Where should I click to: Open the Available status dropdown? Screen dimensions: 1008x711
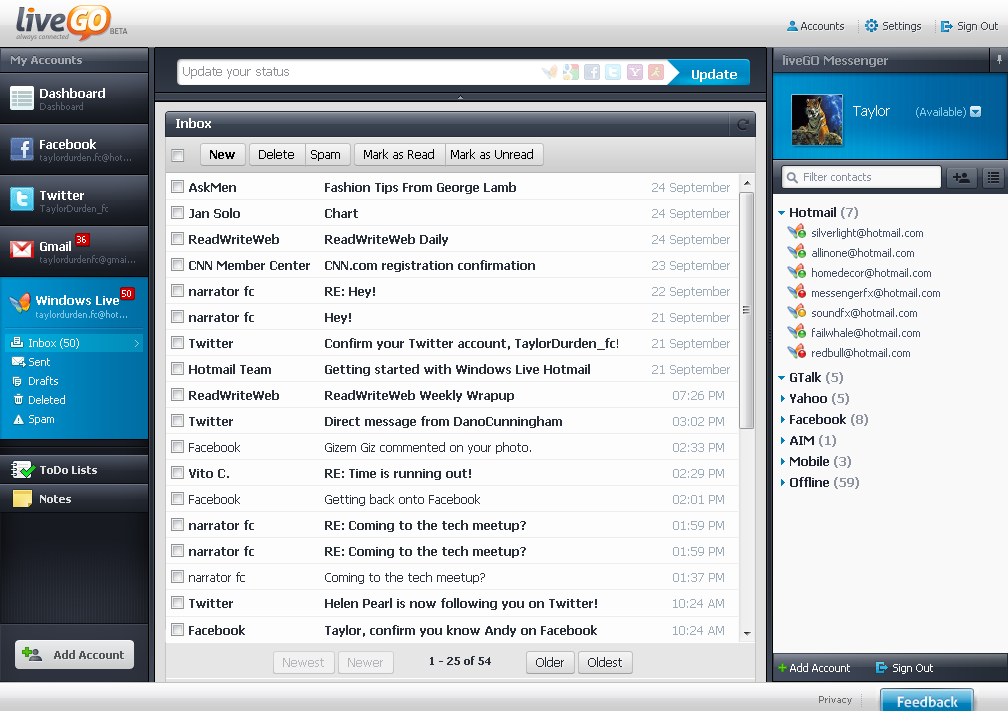point(975,112)
